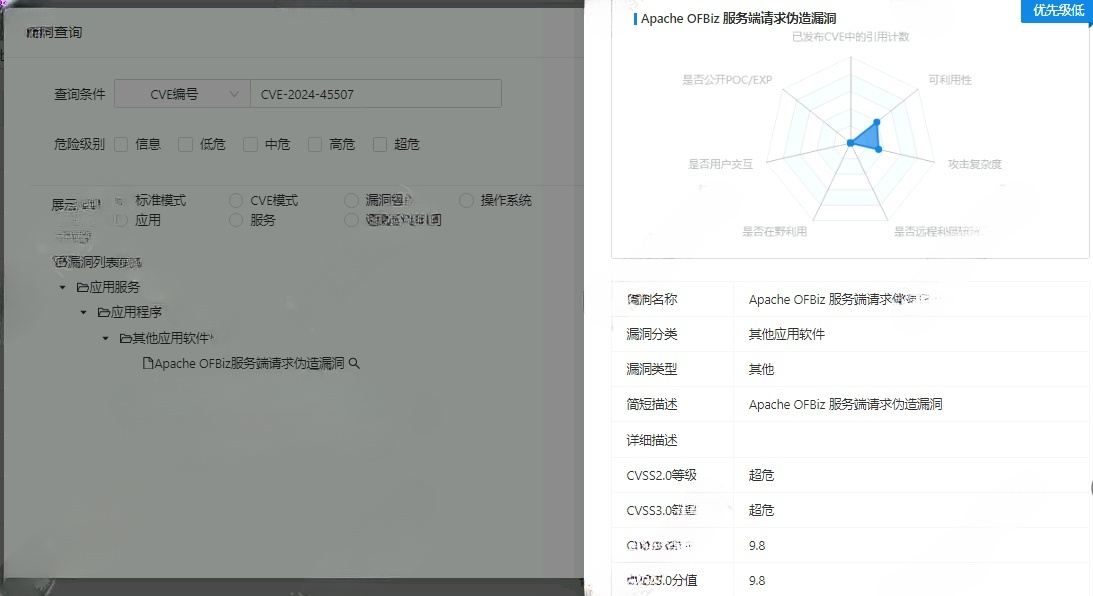1093x596 pixels.
Task: Collapse the 其他应用软件 tree node
Action: [x=105, y=338]
